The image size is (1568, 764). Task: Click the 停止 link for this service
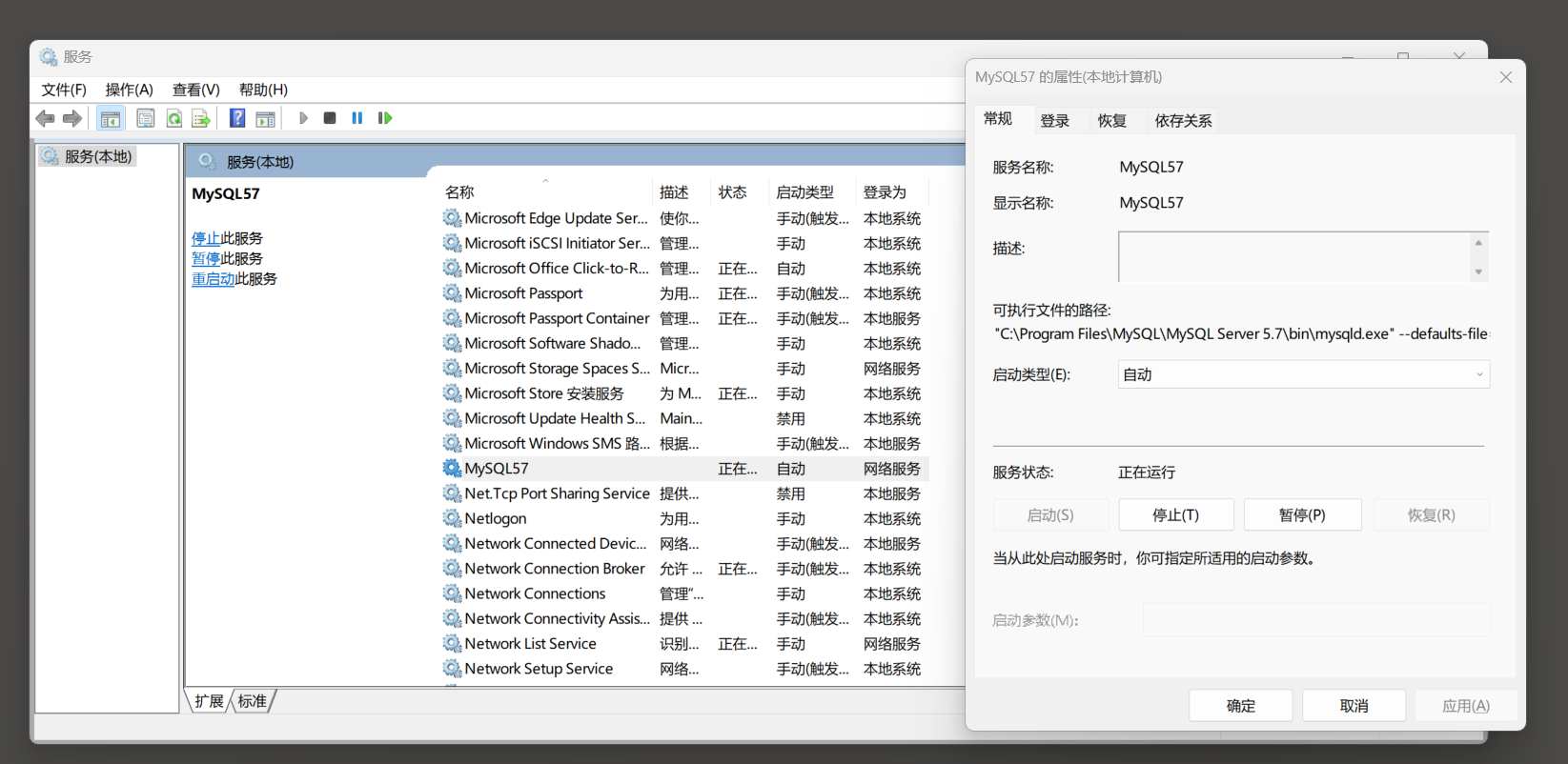pos(205,238)
